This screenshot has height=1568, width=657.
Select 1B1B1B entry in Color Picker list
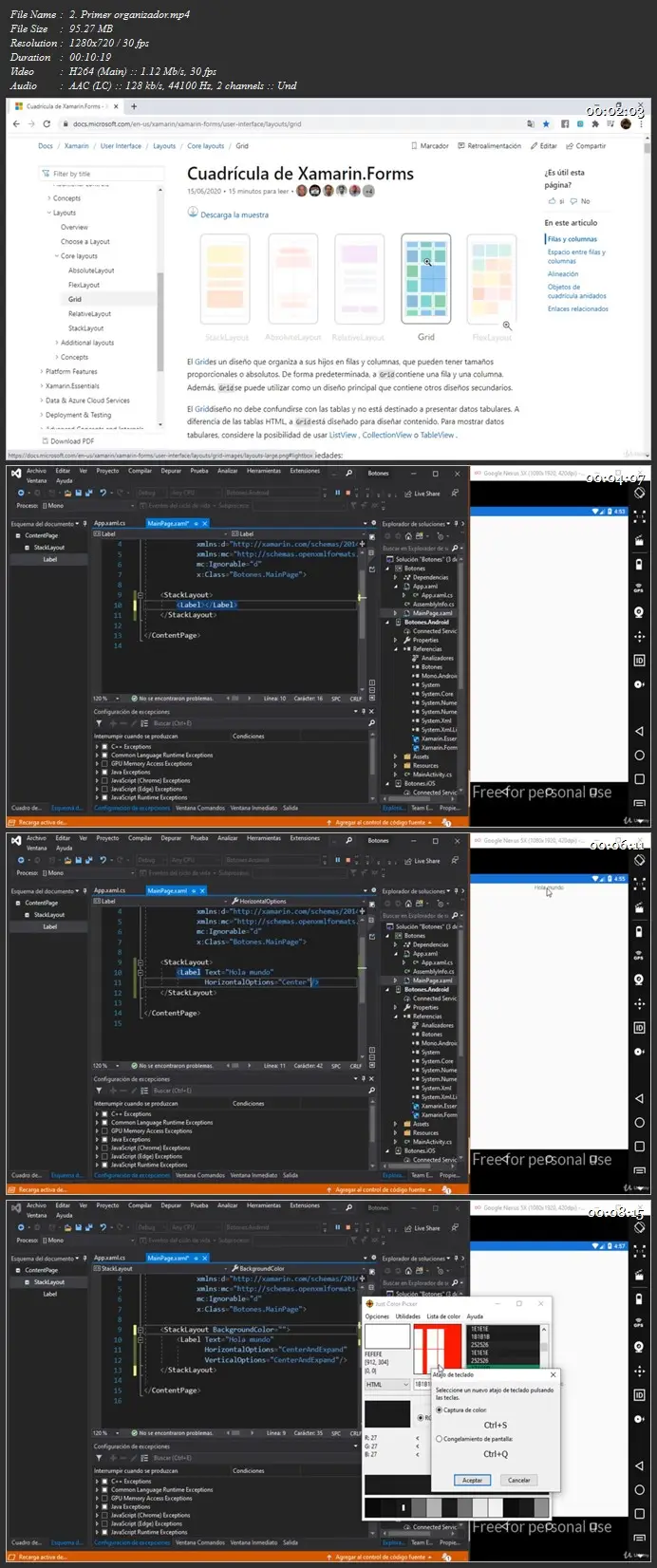point(481,1336)
